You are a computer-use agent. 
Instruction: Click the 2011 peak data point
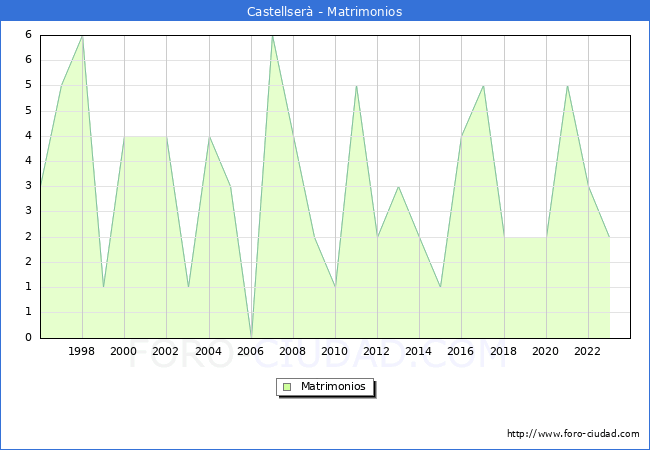(x=357, y=86)
